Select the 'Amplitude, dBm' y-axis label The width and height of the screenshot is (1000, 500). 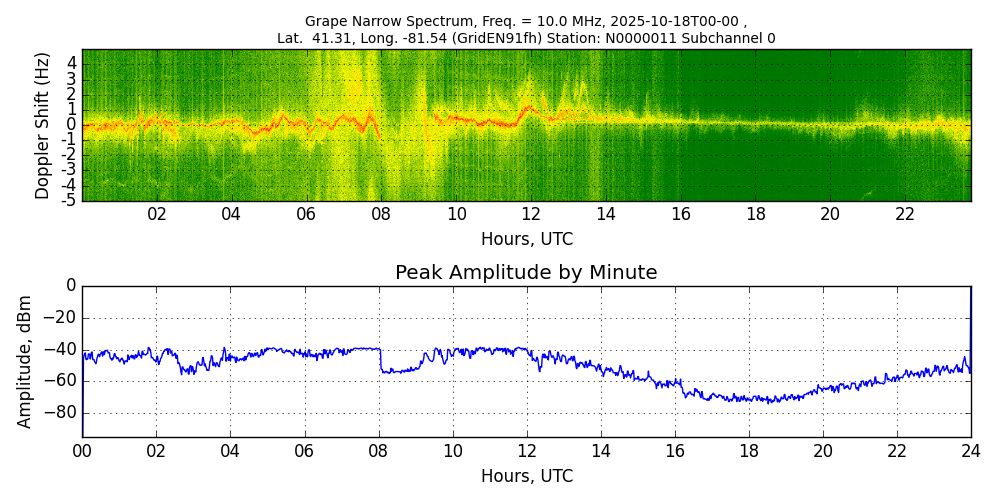point(25,361)
